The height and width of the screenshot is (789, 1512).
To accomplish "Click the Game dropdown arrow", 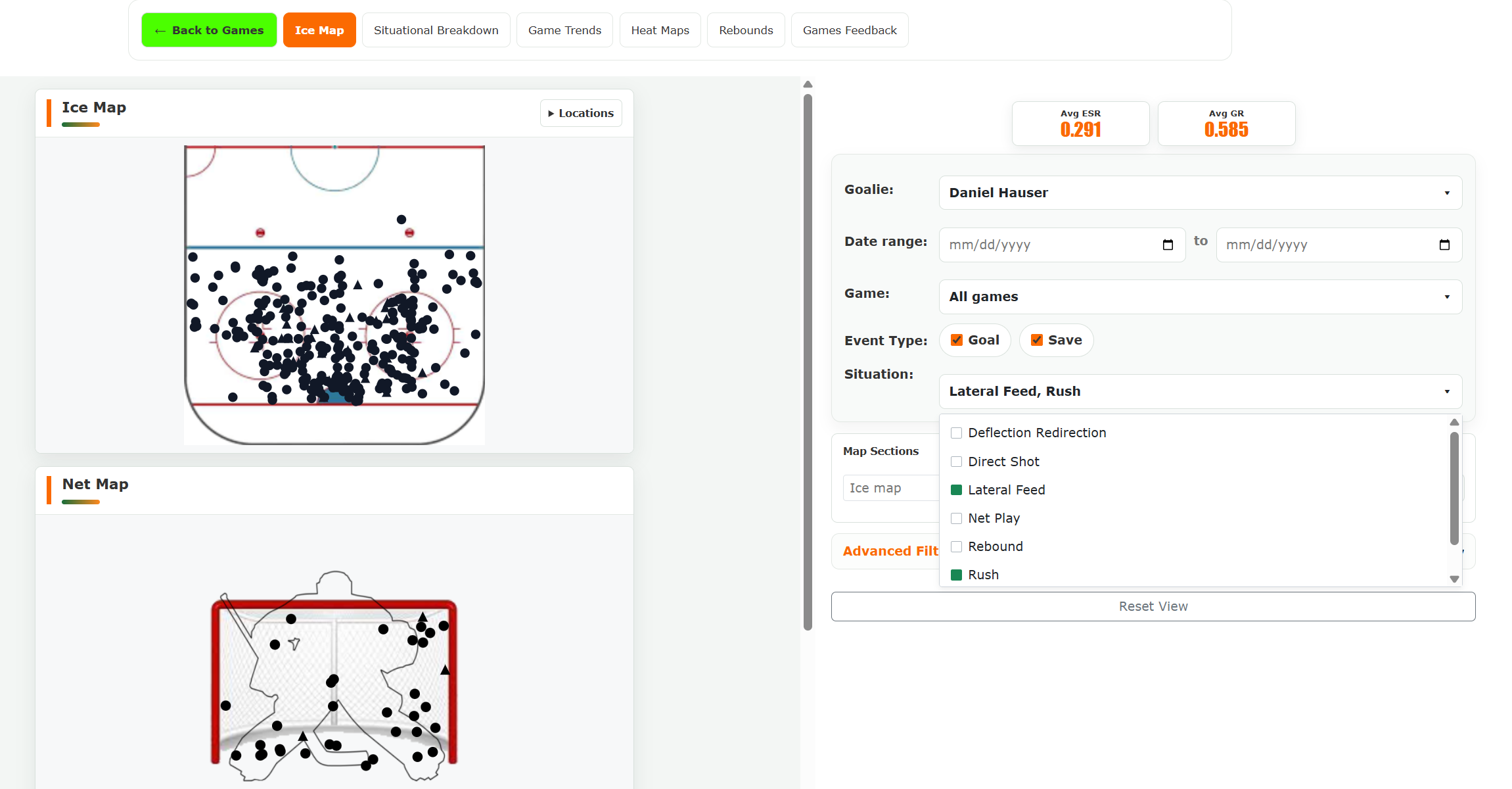I will click(1447, 297).
